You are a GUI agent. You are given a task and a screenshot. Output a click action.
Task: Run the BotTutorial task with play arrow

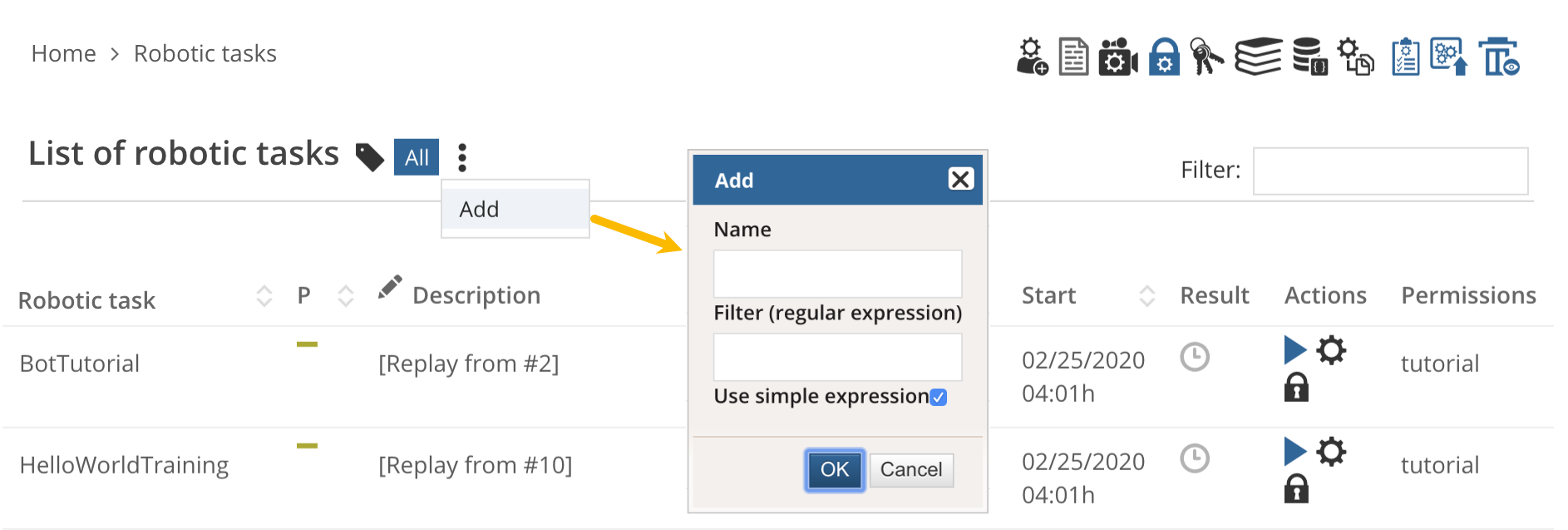point(1294,349)
